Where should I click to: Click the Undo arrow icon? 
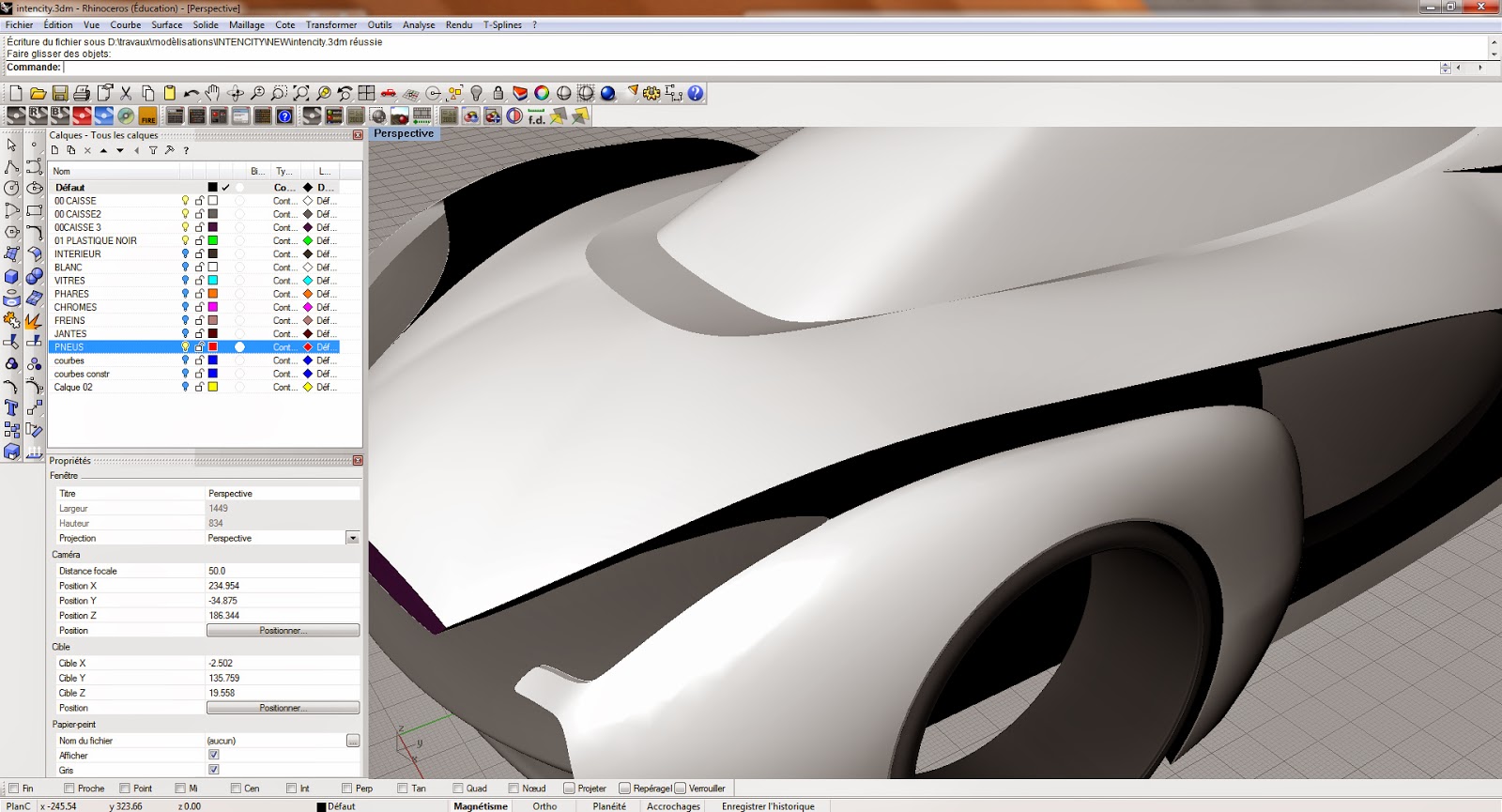click(x=192, y=93)
